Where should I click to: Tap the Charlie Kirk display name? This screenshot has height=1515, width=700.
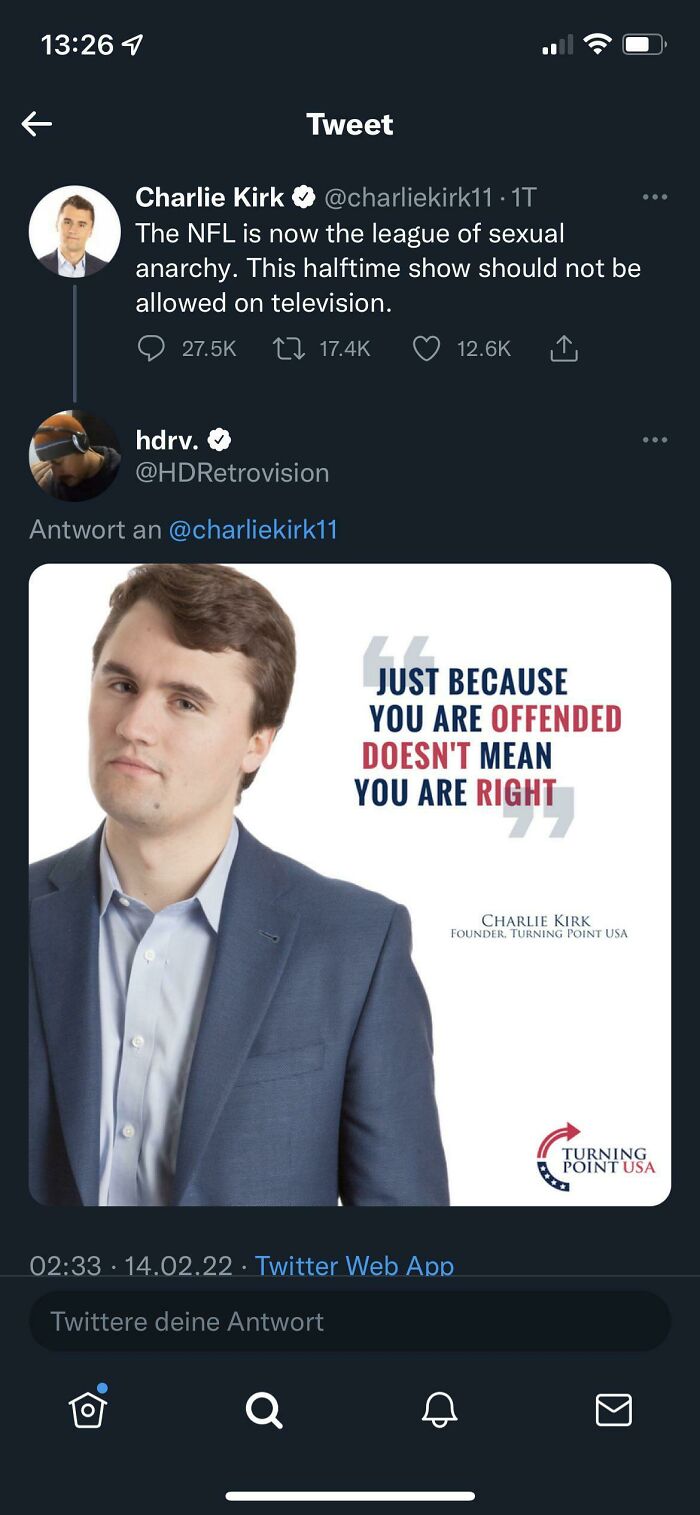click(x=210, y=197)
